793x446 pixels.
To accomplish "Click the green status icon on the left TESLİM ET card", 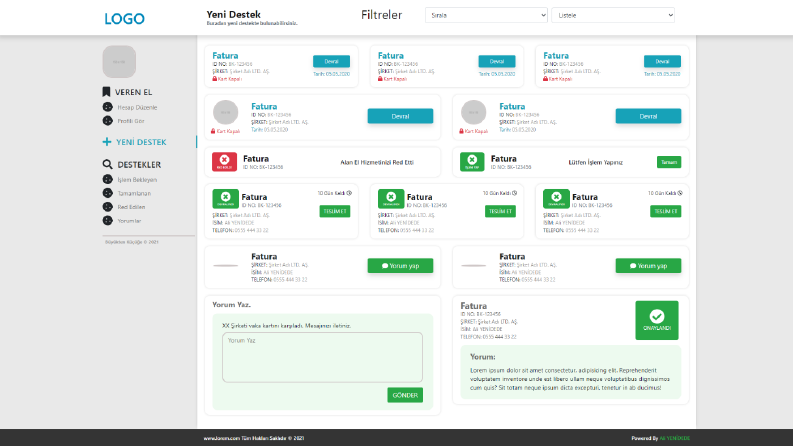I will [226, 199].
